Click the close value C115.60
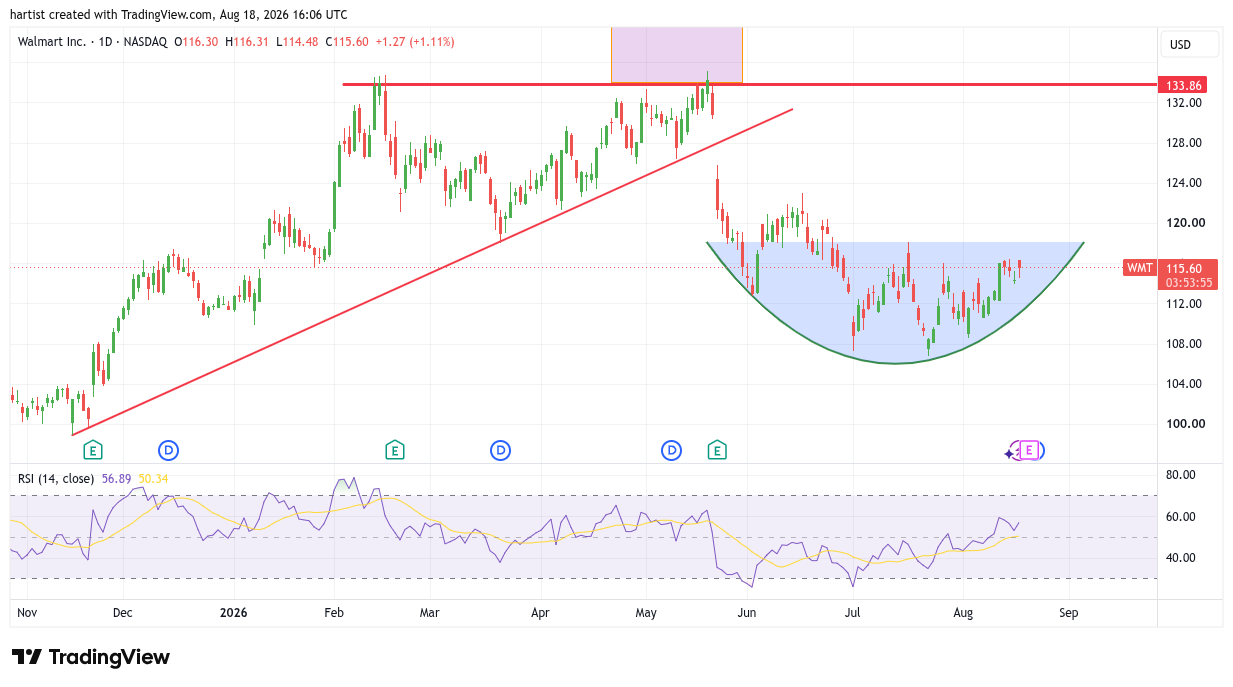 (x=346, y=42)
